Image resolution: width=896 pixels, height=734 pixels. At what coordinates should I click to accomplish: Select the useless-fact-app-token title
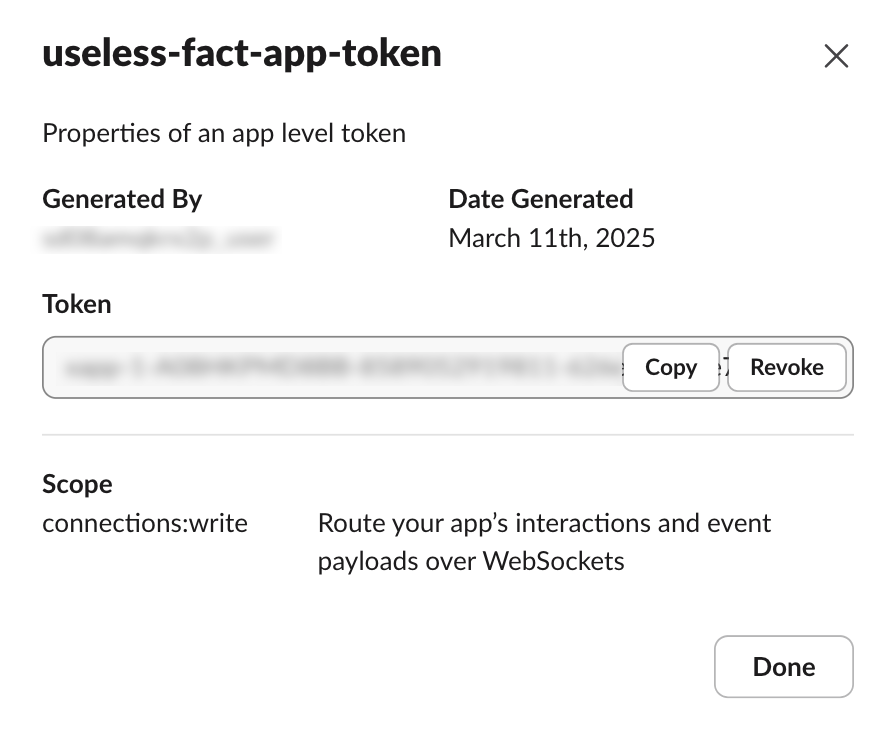(x=242, y=54)
